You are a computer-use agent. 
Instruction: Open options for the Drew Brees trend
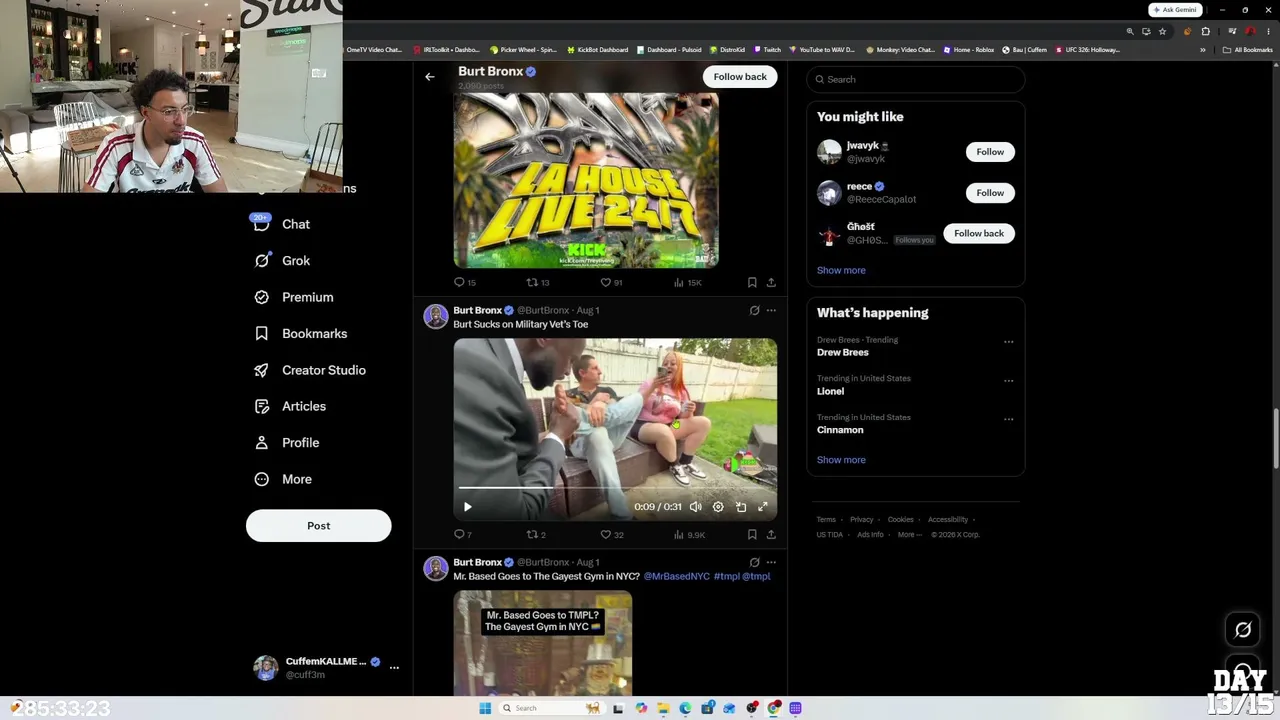pyautogui.click(x=1008, y=342)
